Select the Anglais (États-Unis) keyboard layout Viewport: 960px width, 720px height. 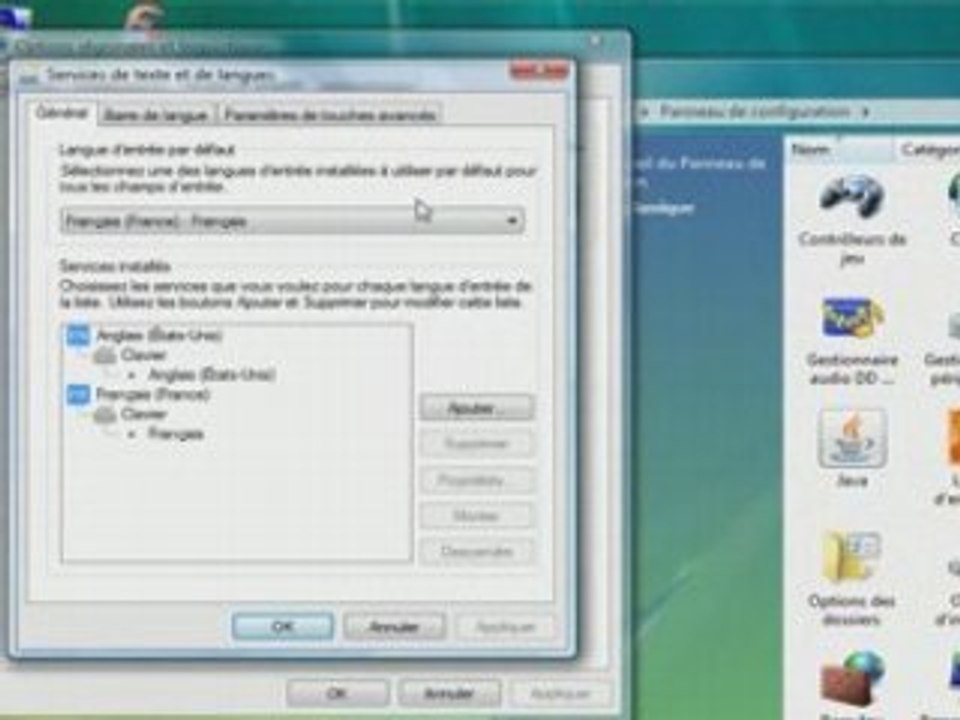(x=212, y=375)
